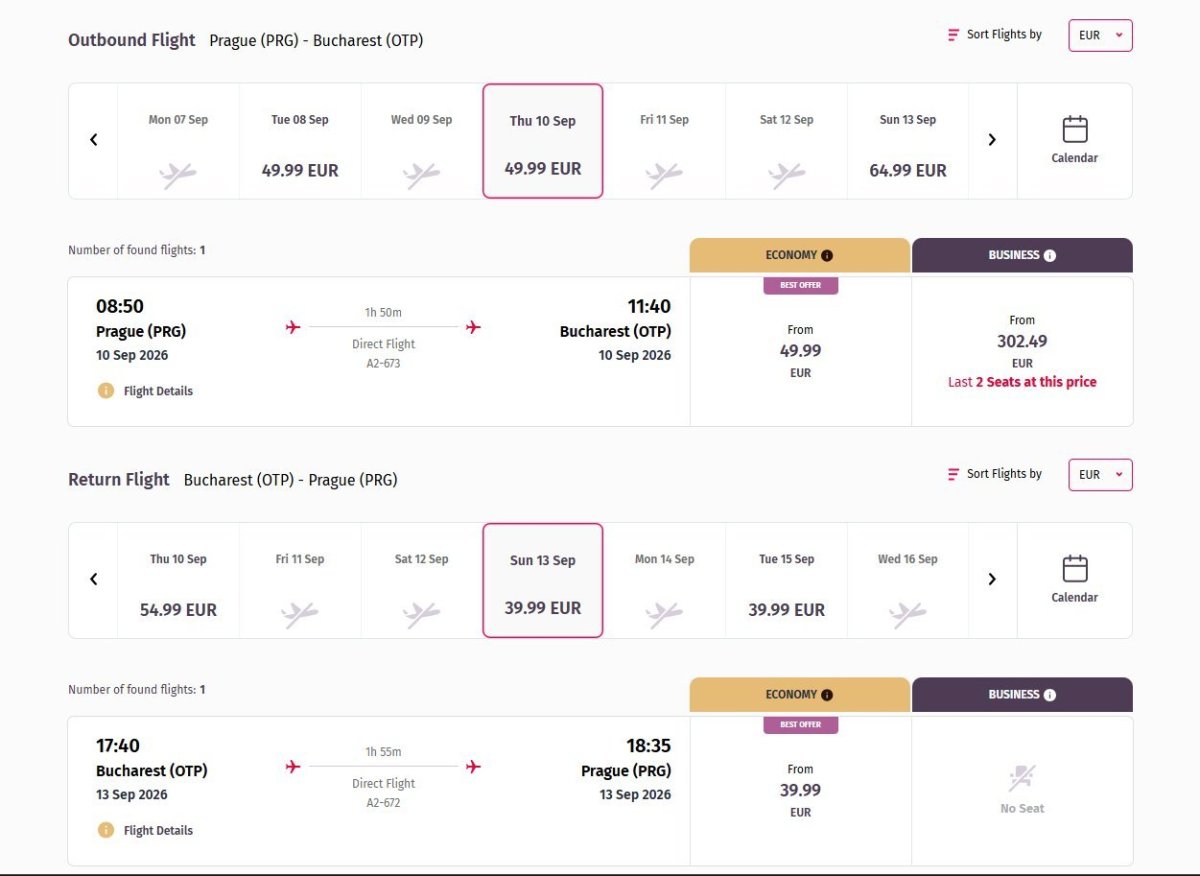Open Flight Details for the Bucharest departure

(x=157, y=830)
